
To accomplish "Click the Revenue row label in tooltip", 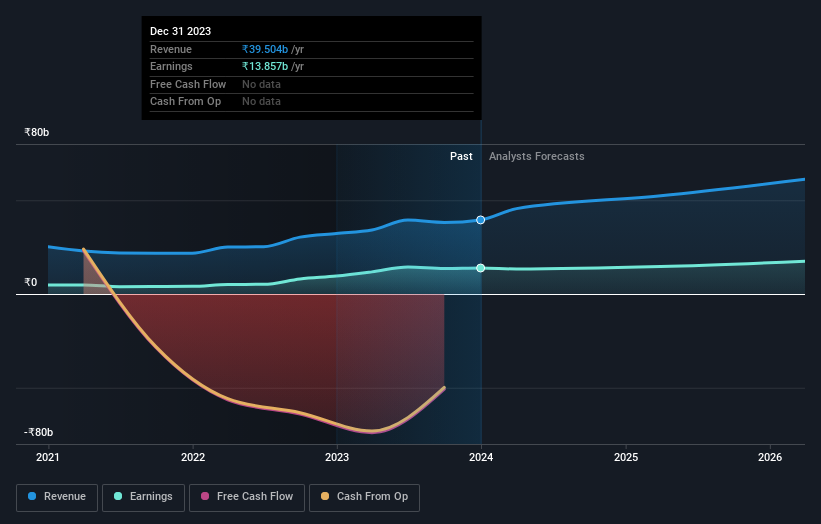I will pyautogui.click(x=171, y=49).
